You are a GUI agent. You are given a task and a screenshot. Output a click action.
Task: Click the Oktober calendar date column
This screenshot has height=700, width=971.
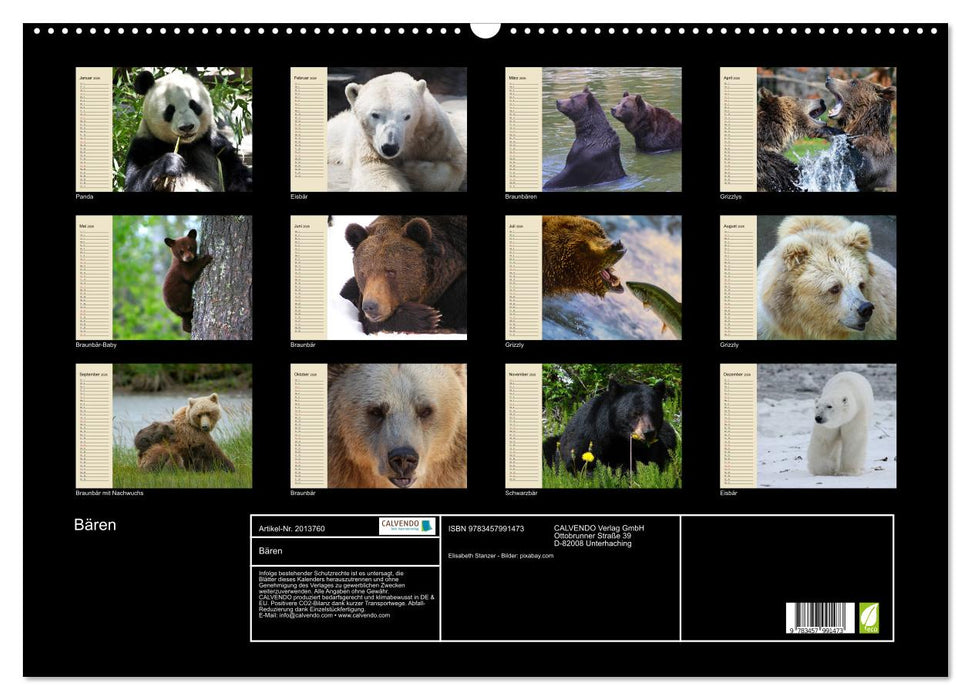point(309,425)
